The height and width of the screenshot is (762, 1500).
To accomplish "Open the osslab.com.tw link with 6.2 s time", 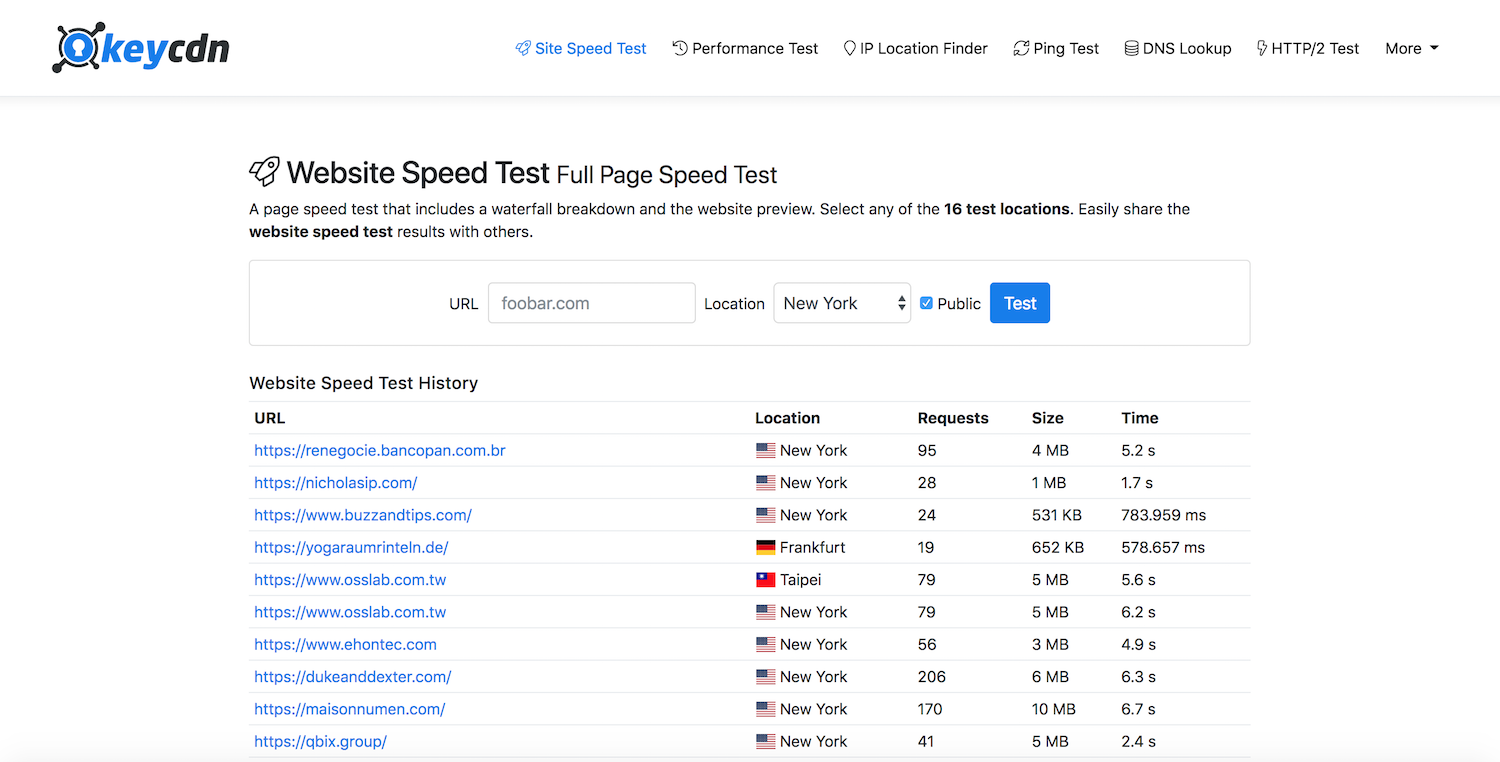I will [x=350, y=612].
